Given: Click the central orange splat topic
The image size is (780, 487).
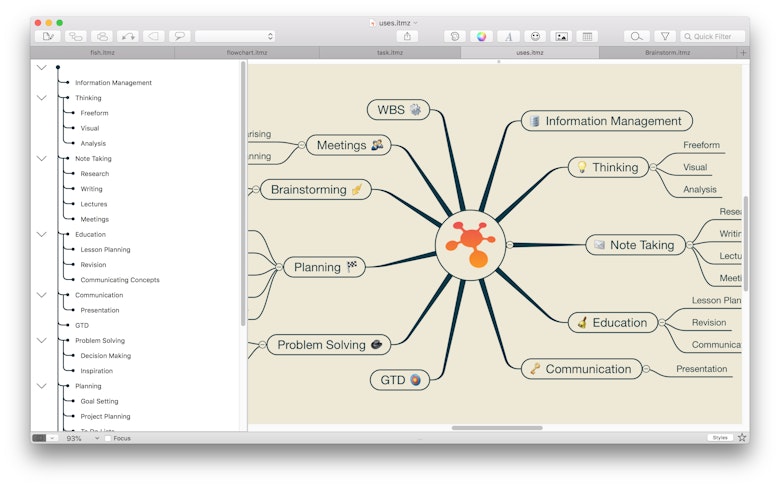Looking at the screenshot, I should coord(471,245).
